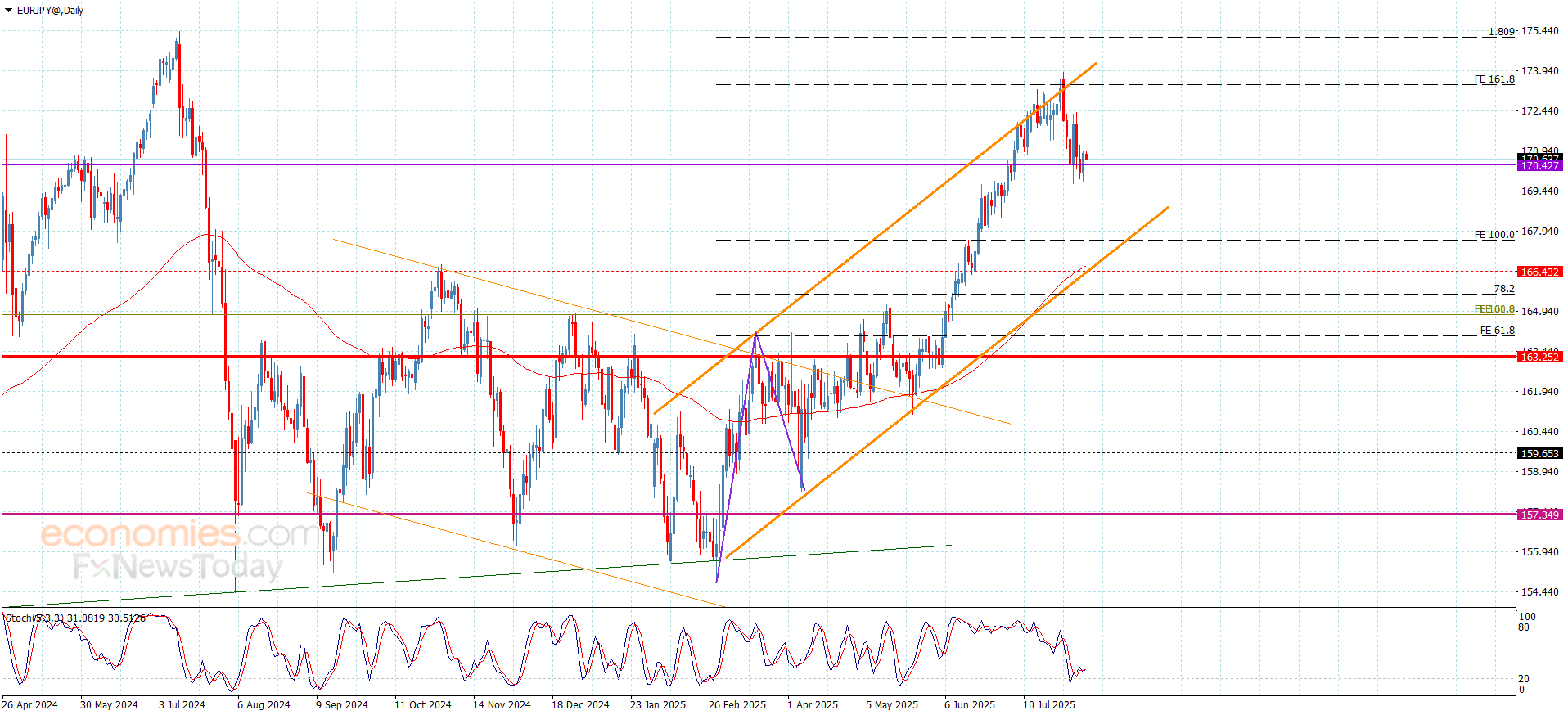The width and height of the screenshot is (1568, 715).
Task: Click the 166.432 red price label
Action: [x=1539, y=272]
